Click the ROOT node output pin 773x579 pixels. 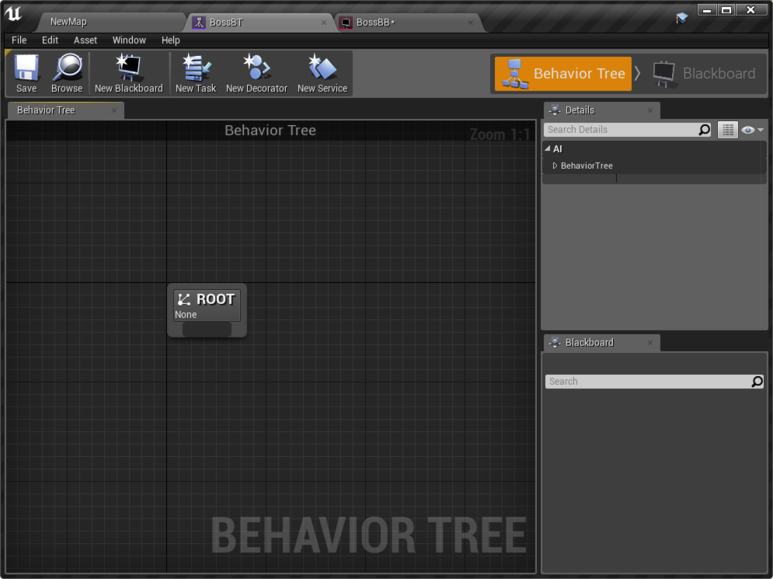(207, 329)
